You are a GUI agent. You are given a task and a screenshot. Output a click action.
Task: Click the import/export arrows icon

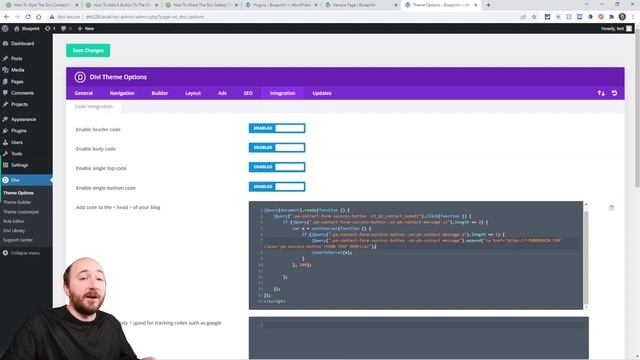tap(601, 93)
